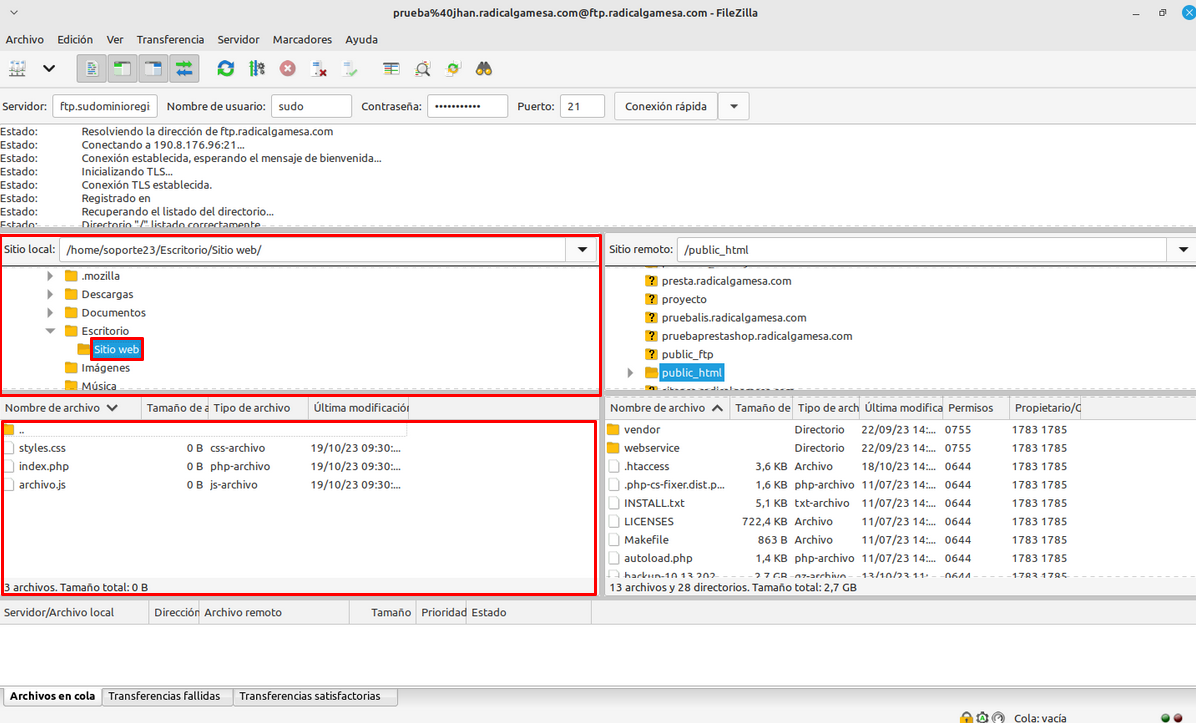The image size is (1196, 723).
Task: Cancel the current operation
Action: point(288,69)
